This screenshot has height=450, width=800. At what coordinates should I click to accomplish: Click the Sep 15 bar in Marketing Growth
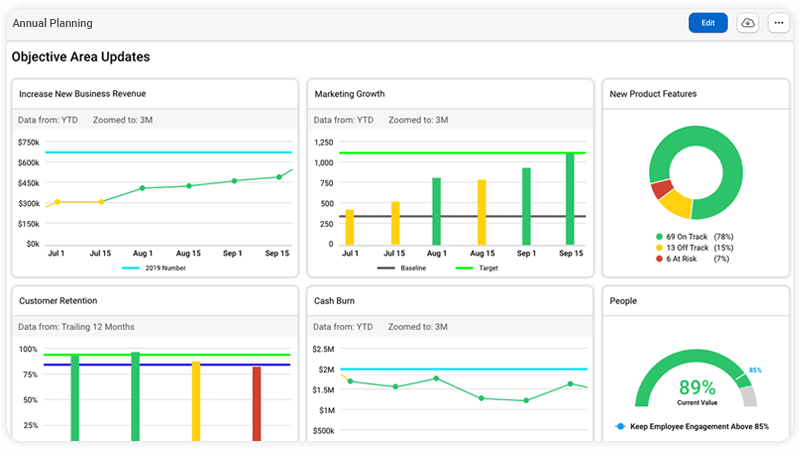570,198
